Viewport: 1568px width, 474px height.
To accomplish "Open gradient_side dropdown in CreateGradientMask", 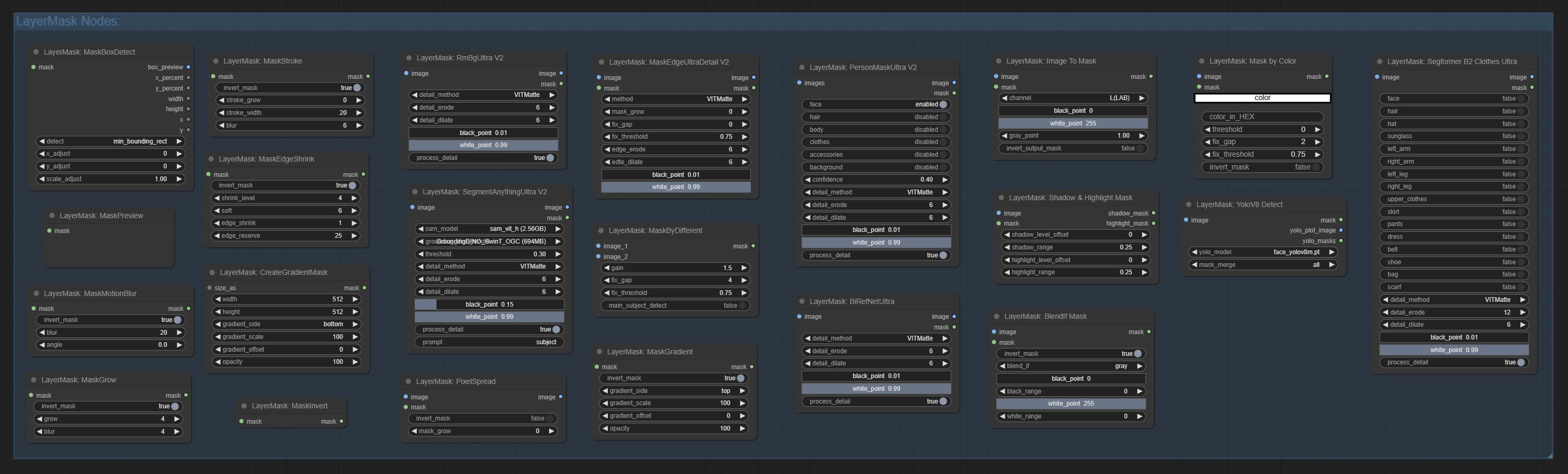I will 286,324.
